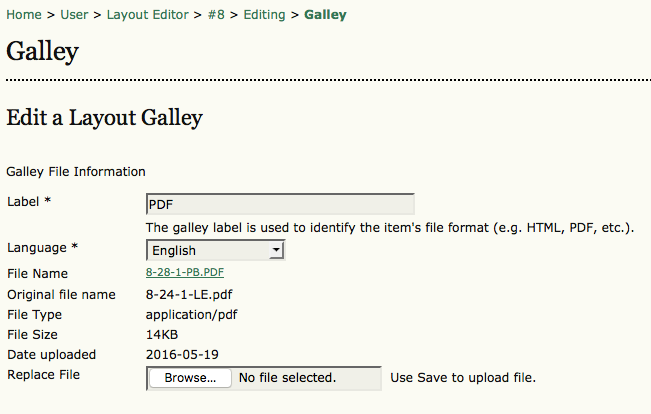Click the large Galley page heading

42,50
